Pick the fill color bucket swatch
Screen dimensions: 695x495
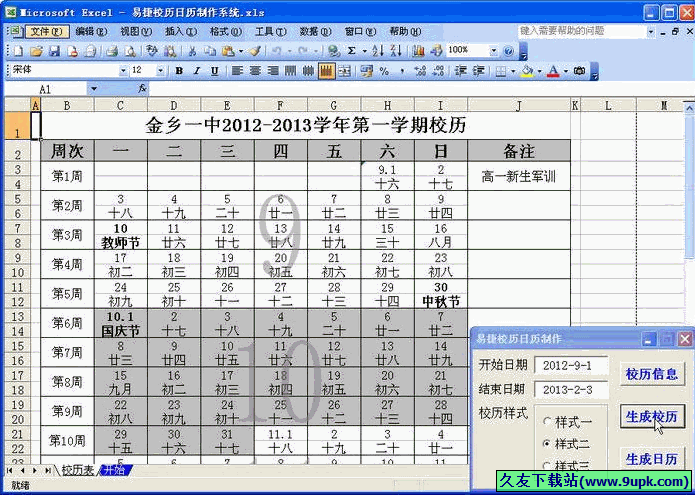(527, 71)
